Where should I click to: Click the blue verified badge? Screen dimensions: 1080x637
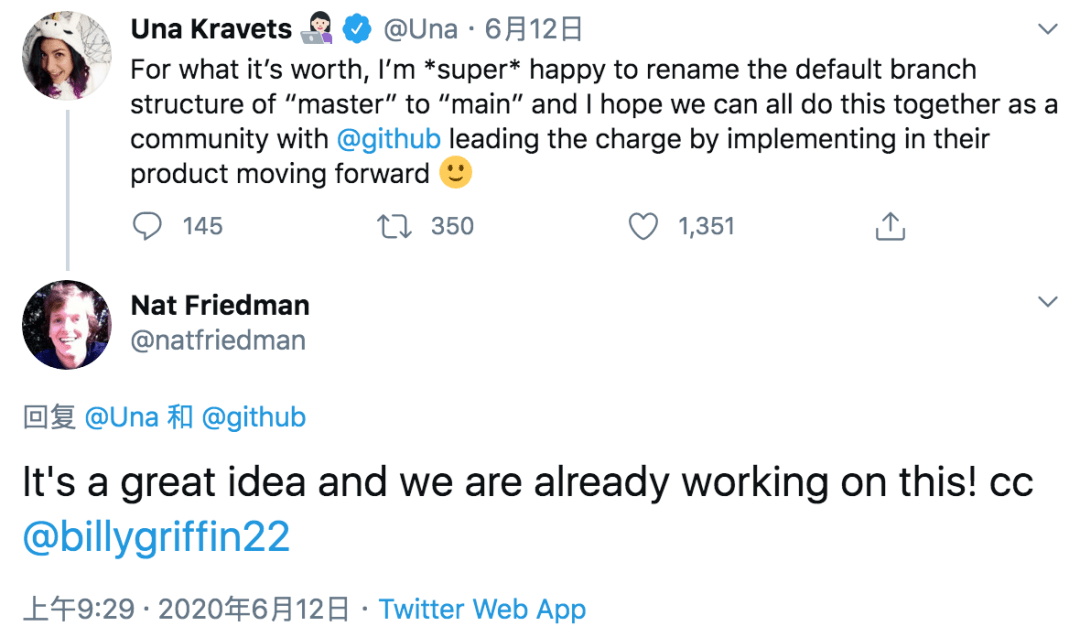357,29
